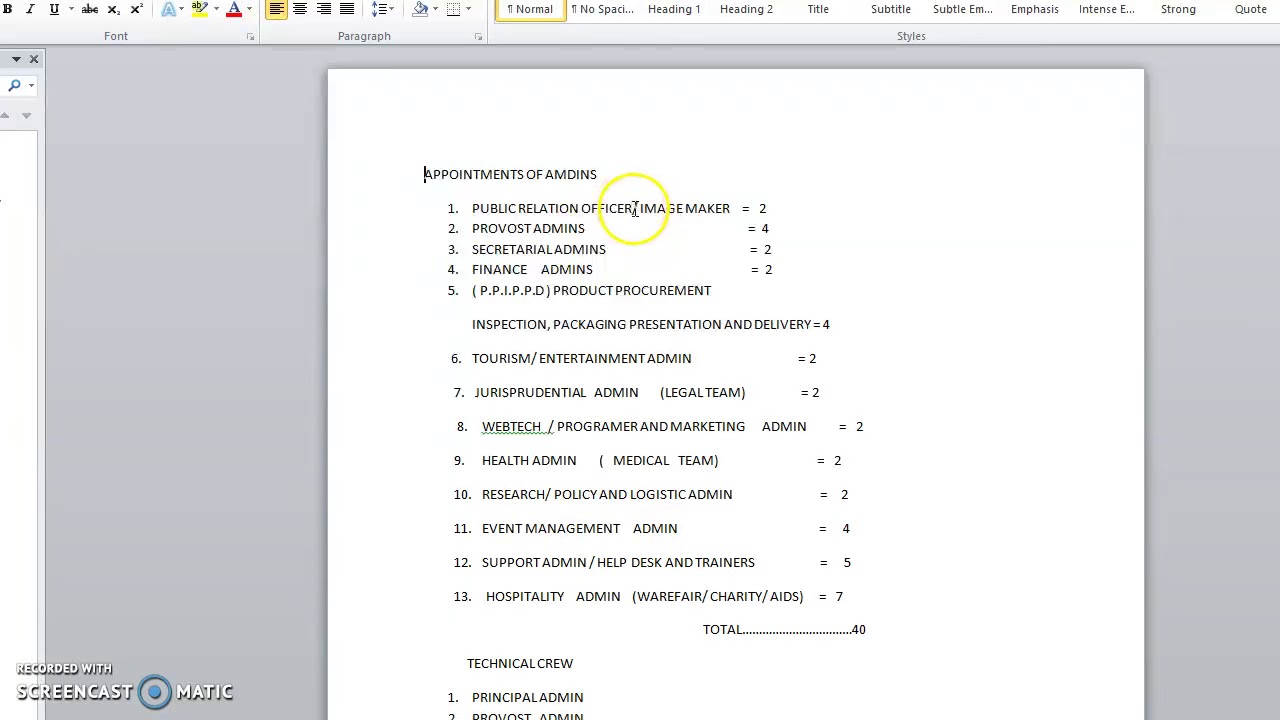Open the Shading color dropdown arrow
1280x720 pixels.
tap(436, 9)
